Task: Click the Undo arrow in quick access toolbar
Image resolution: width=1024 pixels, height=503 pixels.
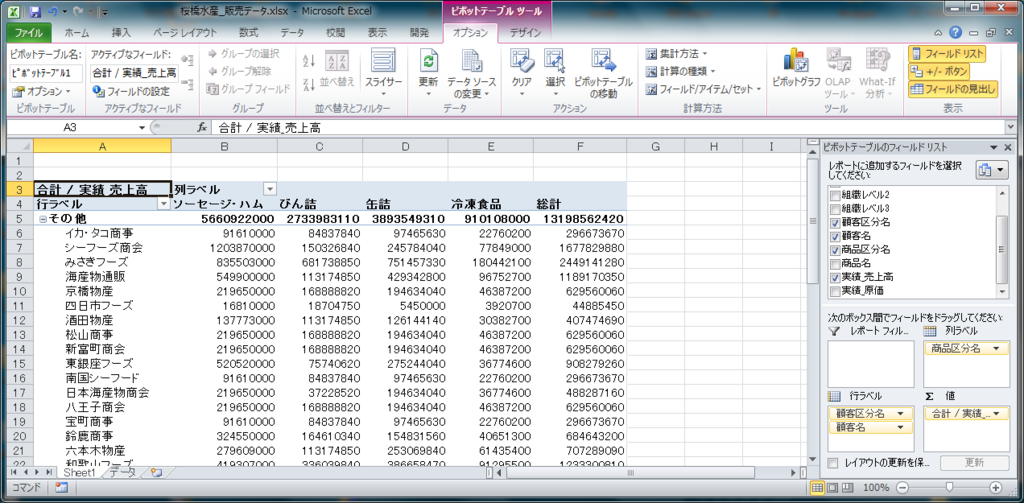Action: click(x=54, y=12)
